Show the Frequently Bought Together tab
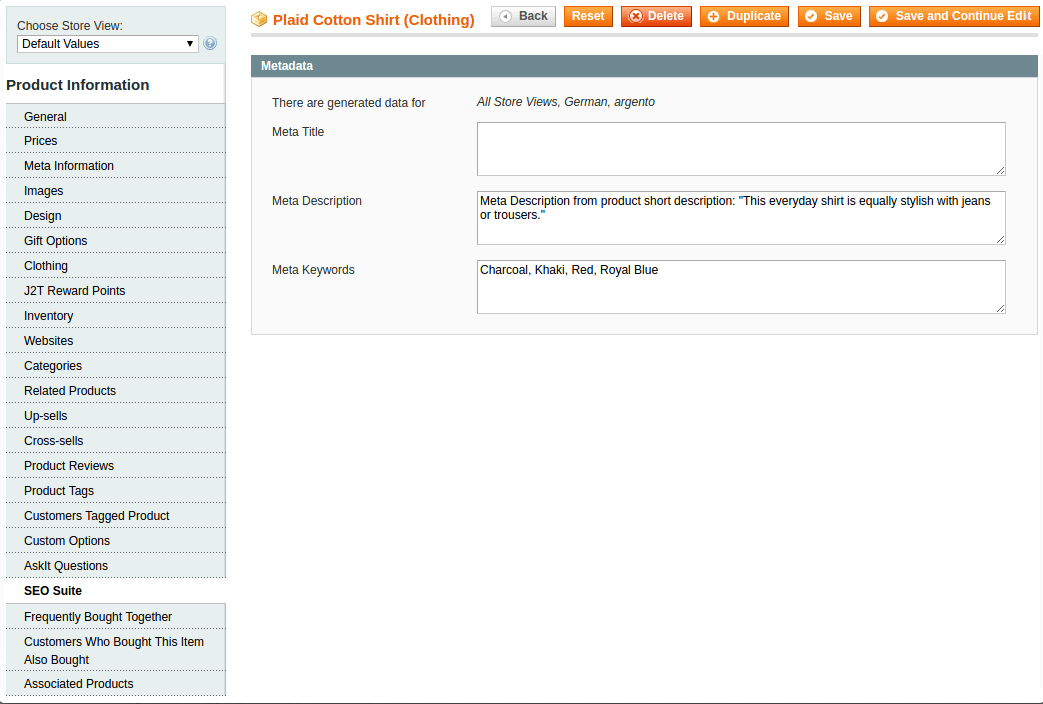 pyautogui.click(x=98, y=617)
